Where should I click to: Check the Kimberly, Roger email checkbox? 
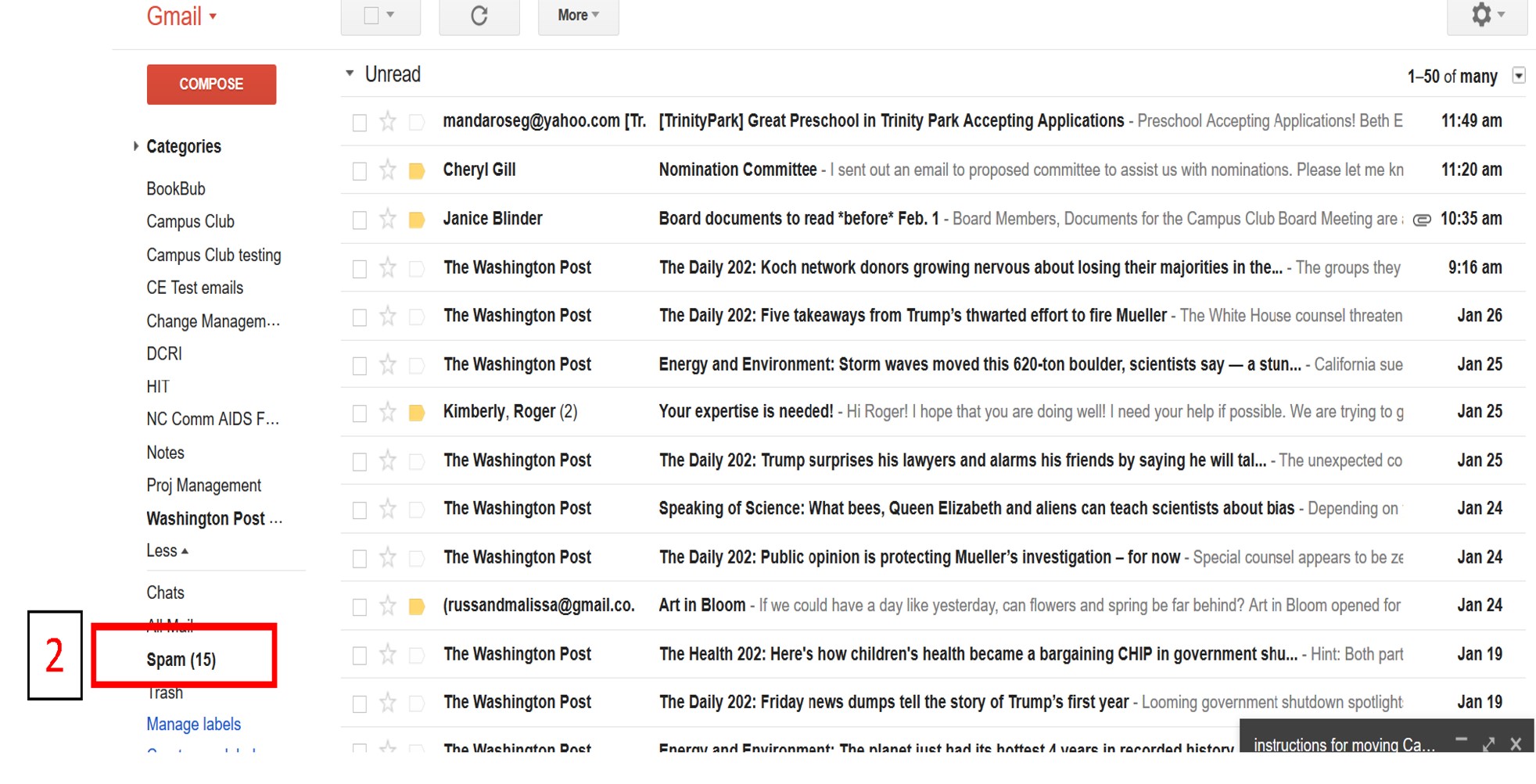click(x=360, y=414)
